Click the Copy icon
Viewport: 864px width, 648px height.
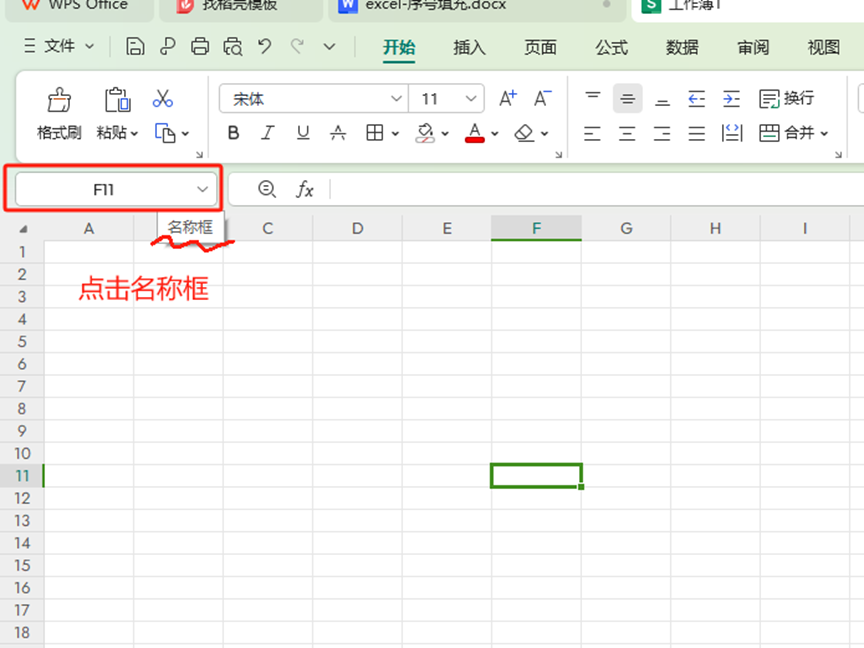(165, 133)
